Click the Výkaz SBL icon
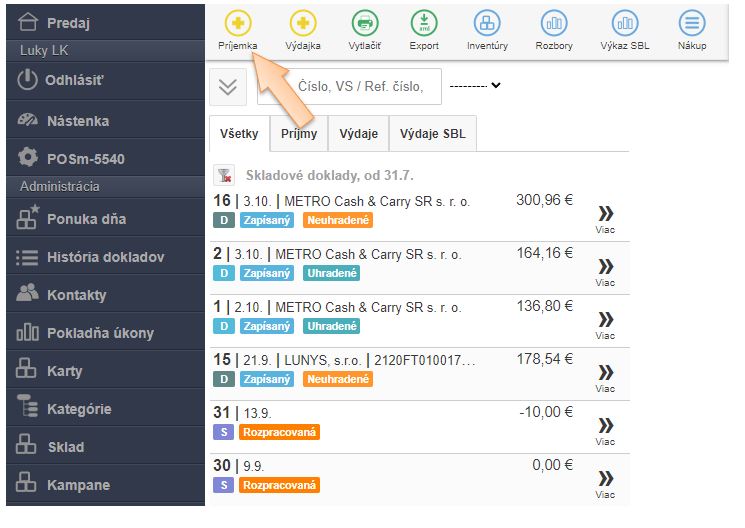The image size is (745, 528). (624, 23)
